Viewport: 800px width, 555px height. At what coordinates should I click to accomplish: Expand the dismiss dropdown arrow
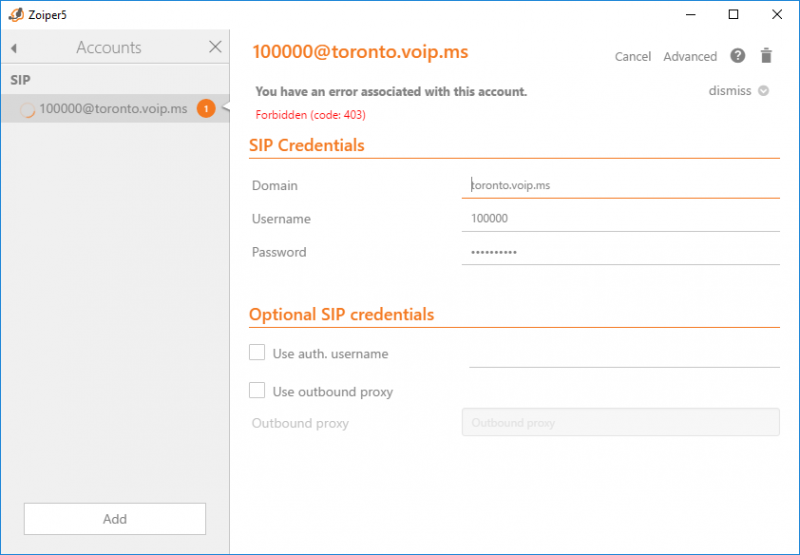[763, 91]
